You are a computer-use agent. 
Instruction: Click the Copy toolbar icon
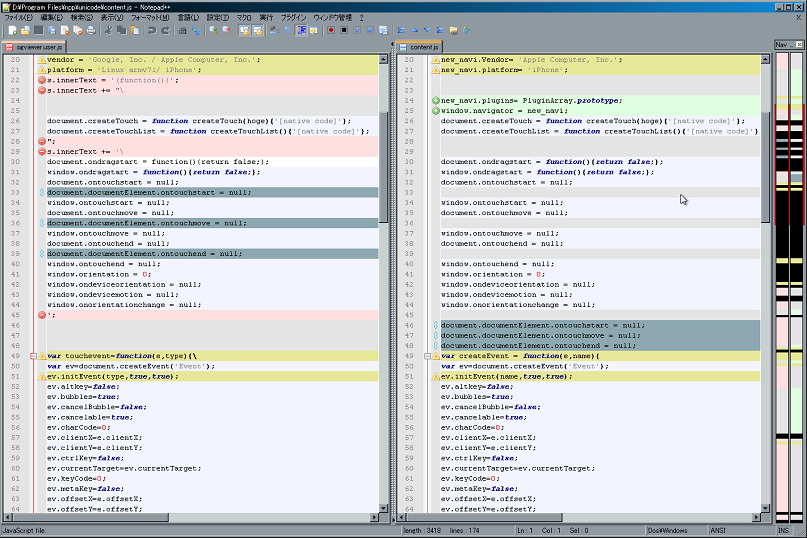121,30
